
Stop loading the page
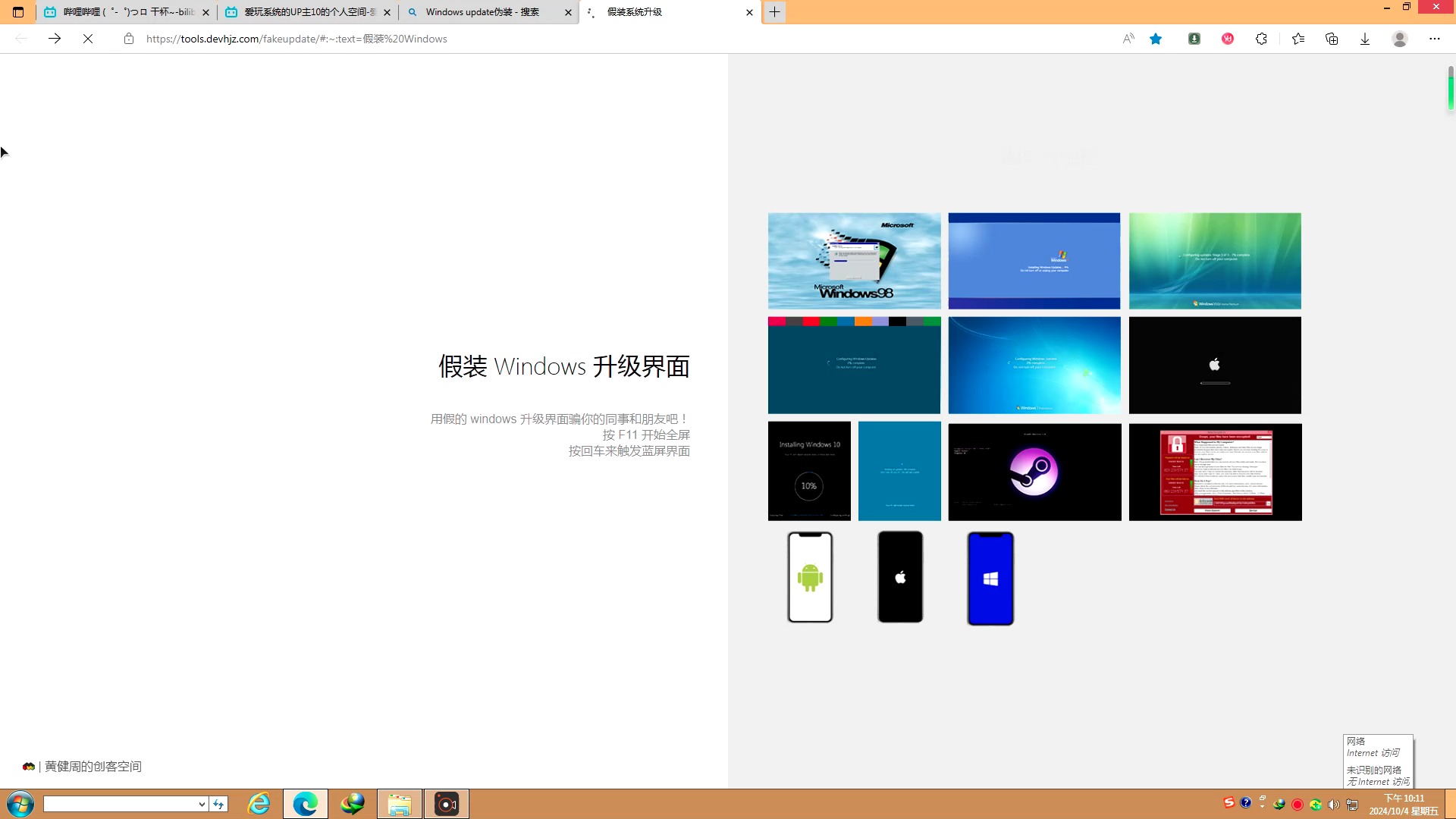(x=88, y=39)
